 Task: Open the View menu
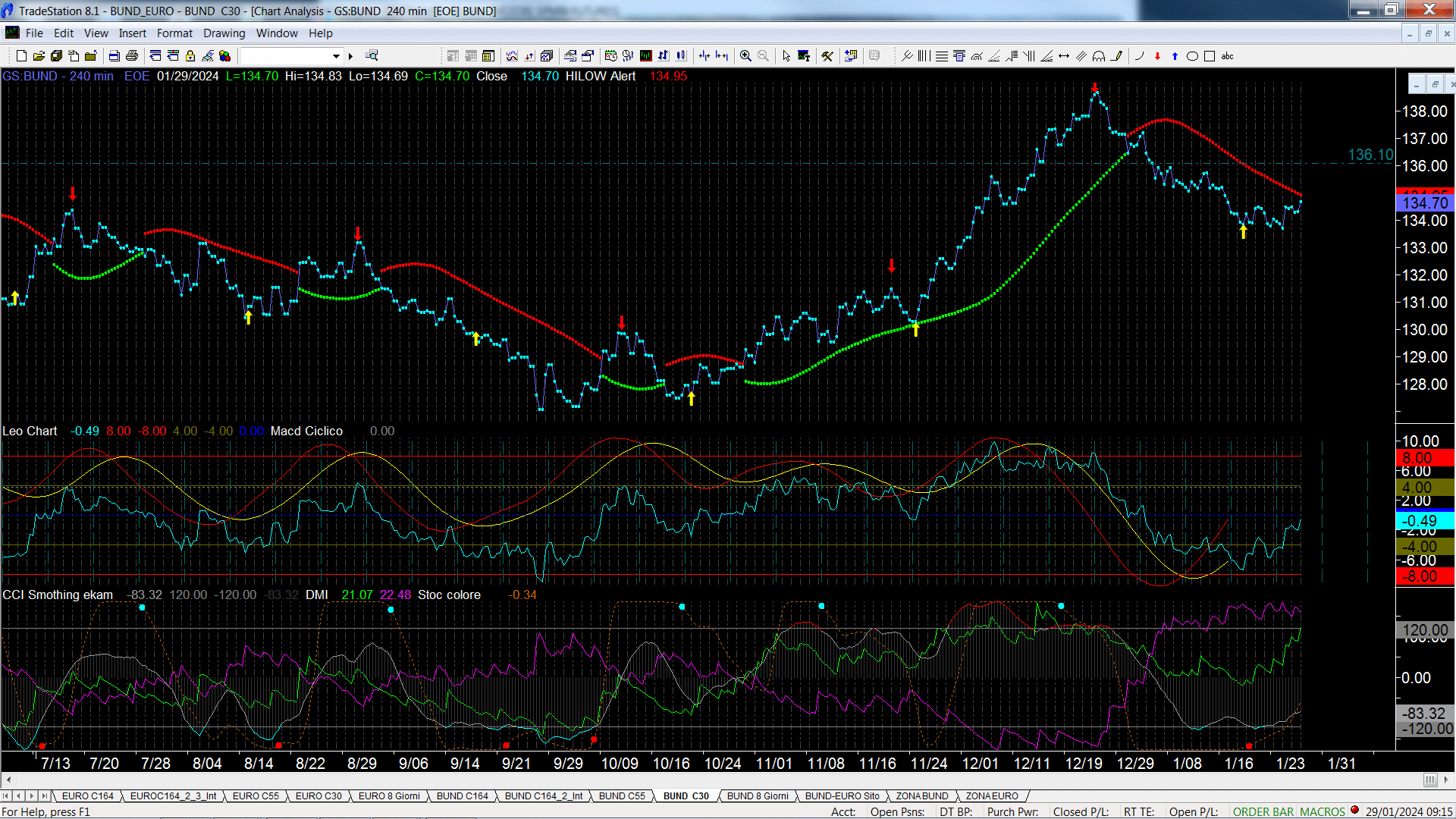(96, 33)
